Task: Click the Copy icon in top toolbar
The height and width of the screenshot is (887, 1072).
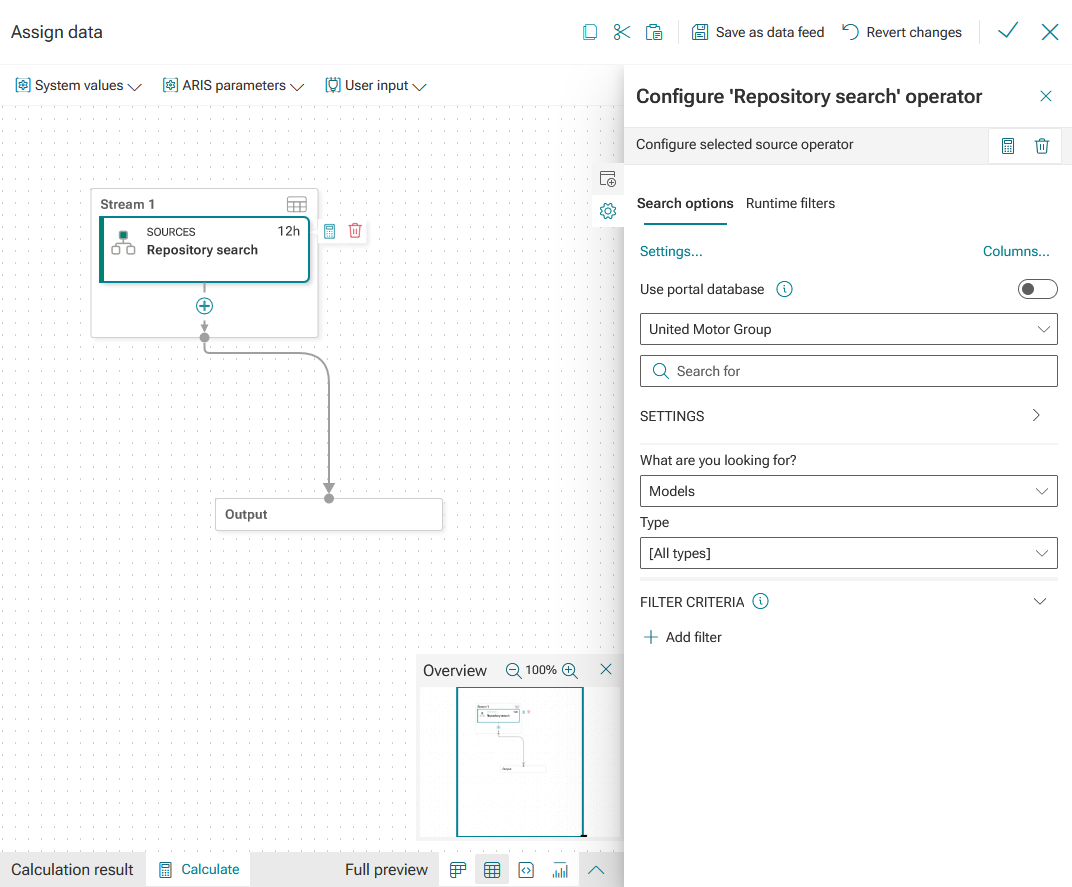Action: 589,32
